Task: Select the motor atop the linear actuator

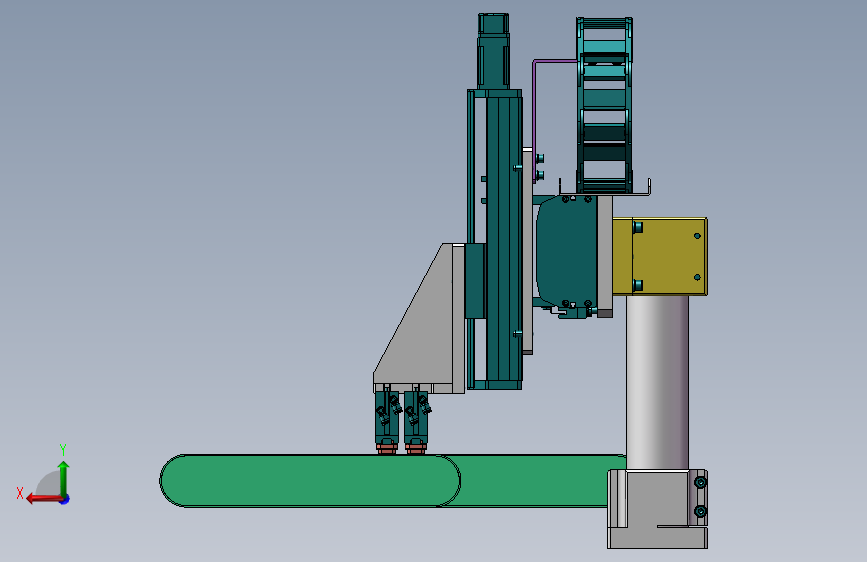Action: tap(493, 51)
